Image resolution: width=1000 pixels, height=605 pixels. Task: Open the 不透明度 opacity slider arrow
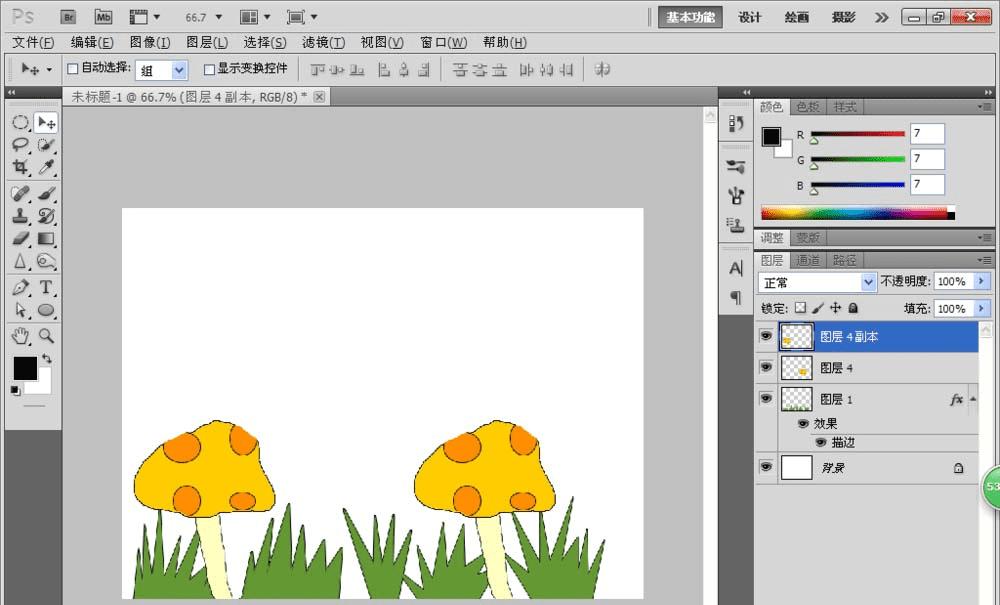coord(982,282)
